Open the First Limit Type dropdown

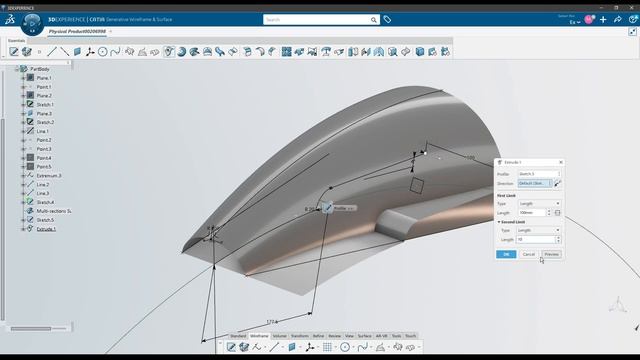540,203
